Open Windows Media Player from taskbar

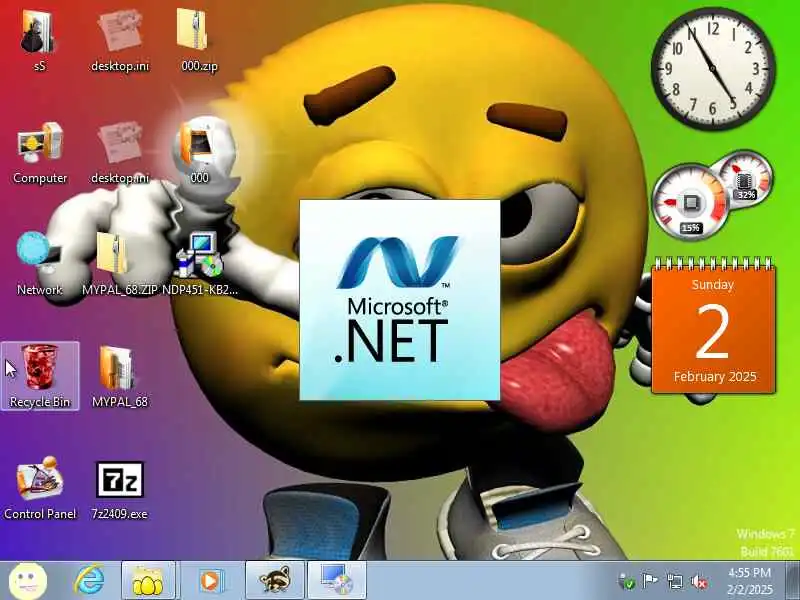(x=210, y=581)
